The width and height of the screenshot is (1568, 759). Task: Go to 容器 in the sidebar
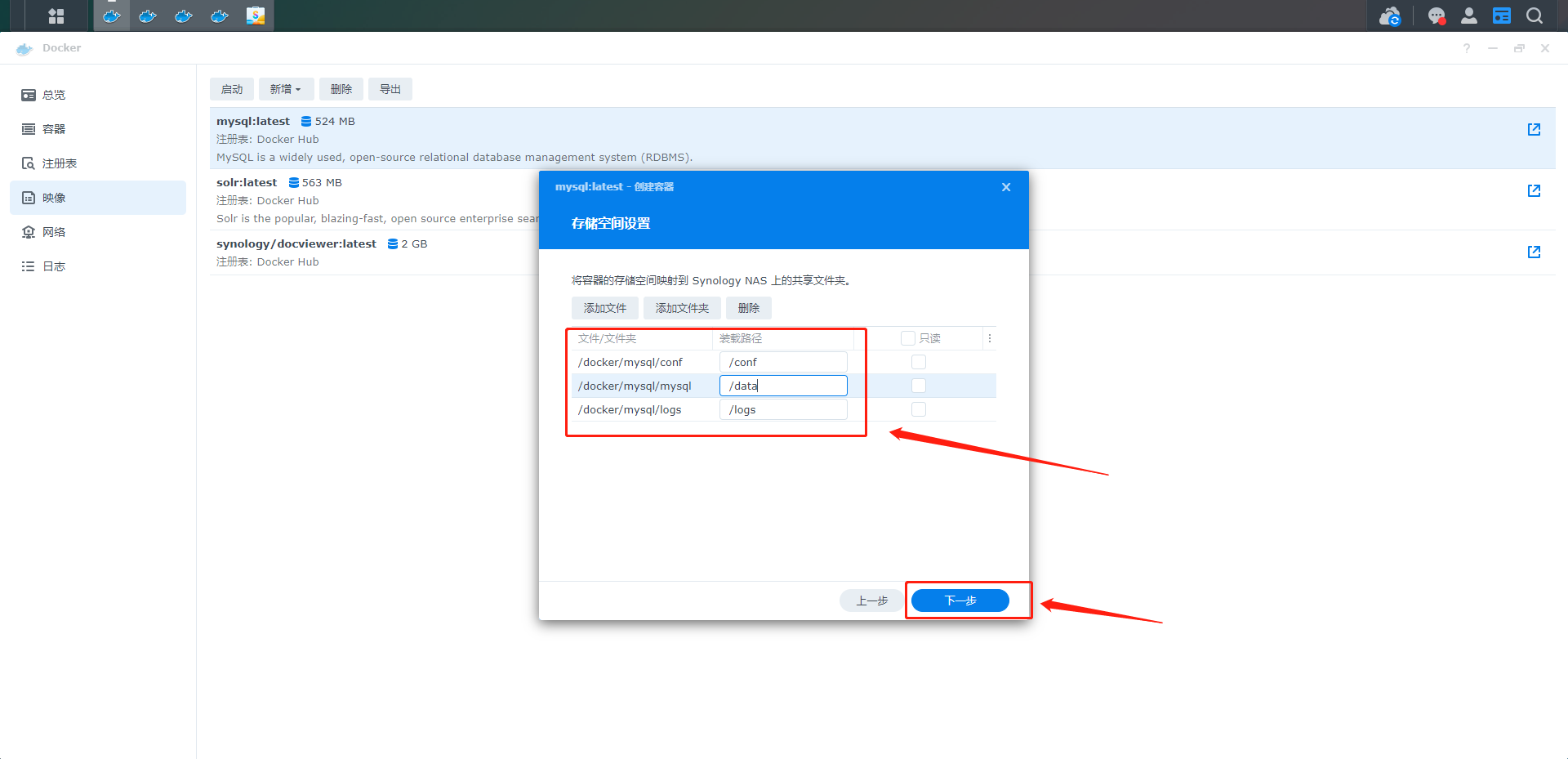click(x=98, y=129)
